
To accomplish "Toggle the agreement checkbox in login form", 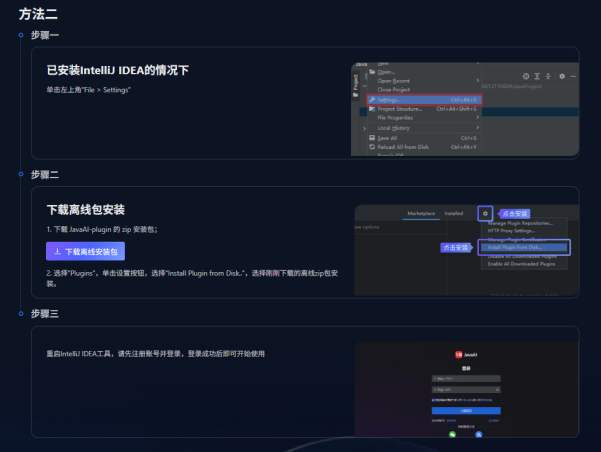I will (433, 400).
